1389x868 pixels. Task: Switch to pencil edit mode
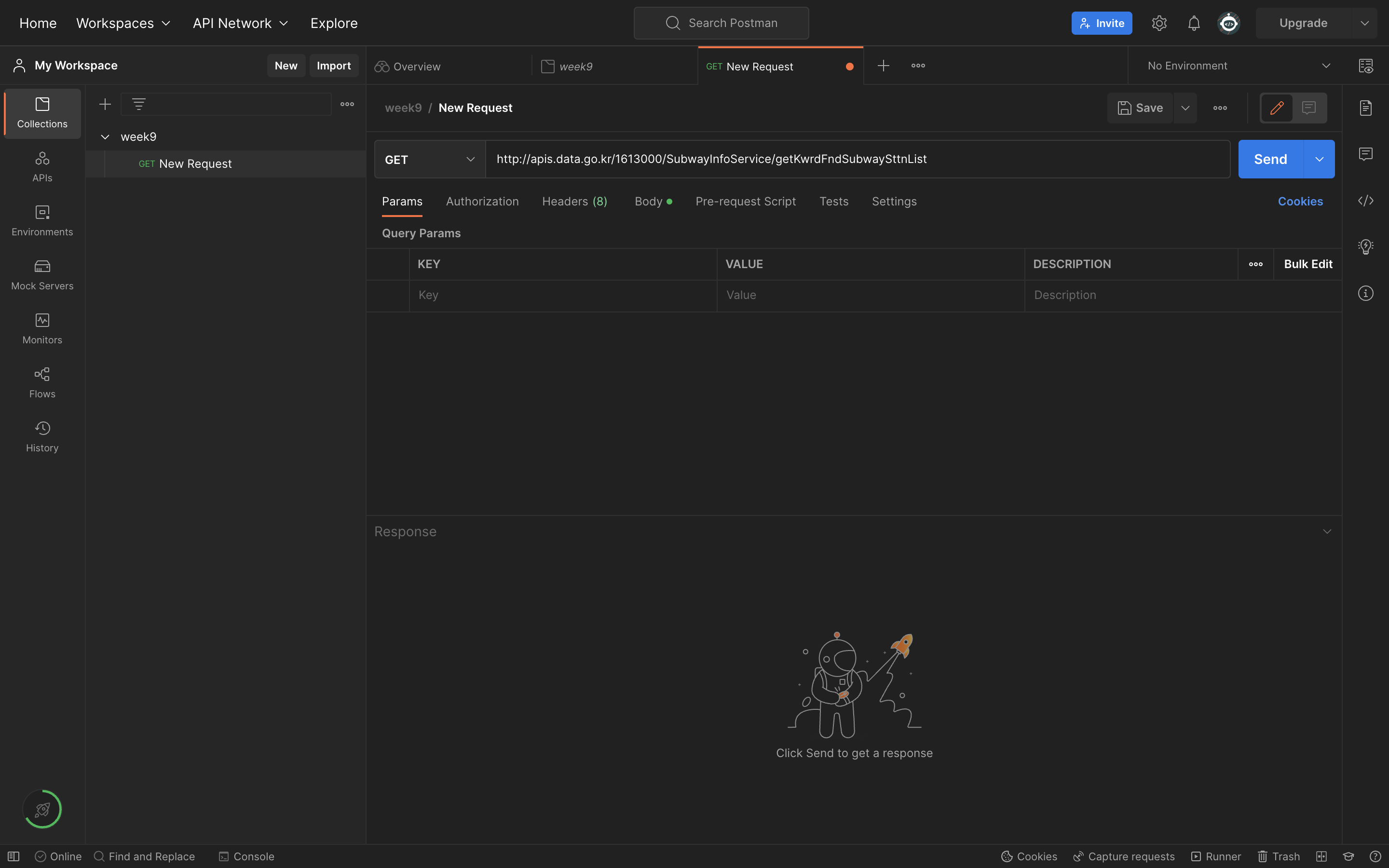click(x=1277, y=108)
